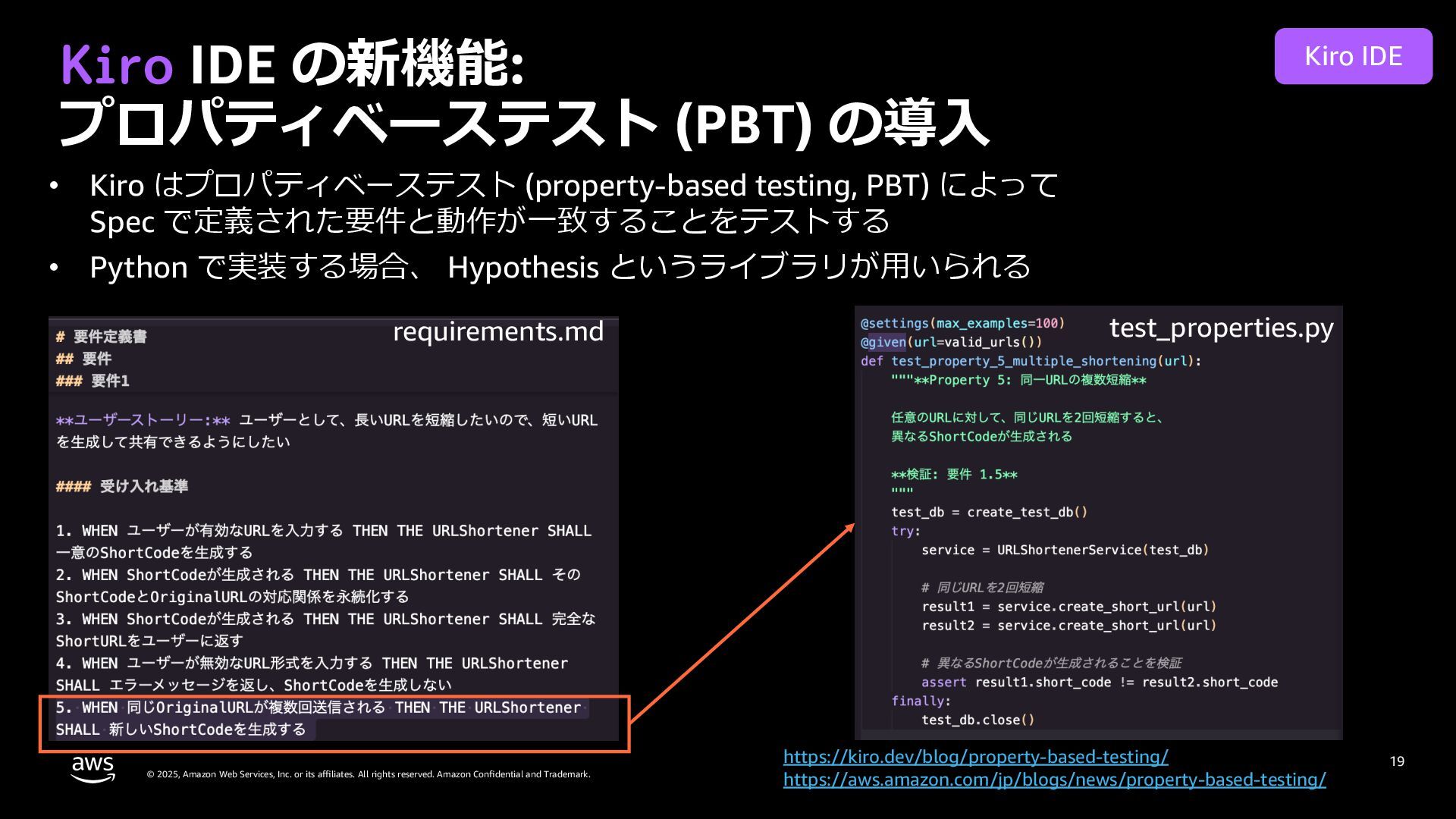The height and width of the screenshot is (819, 1456).
Task: Click the requirements.md file label
Action: click(x=498, y=332)
